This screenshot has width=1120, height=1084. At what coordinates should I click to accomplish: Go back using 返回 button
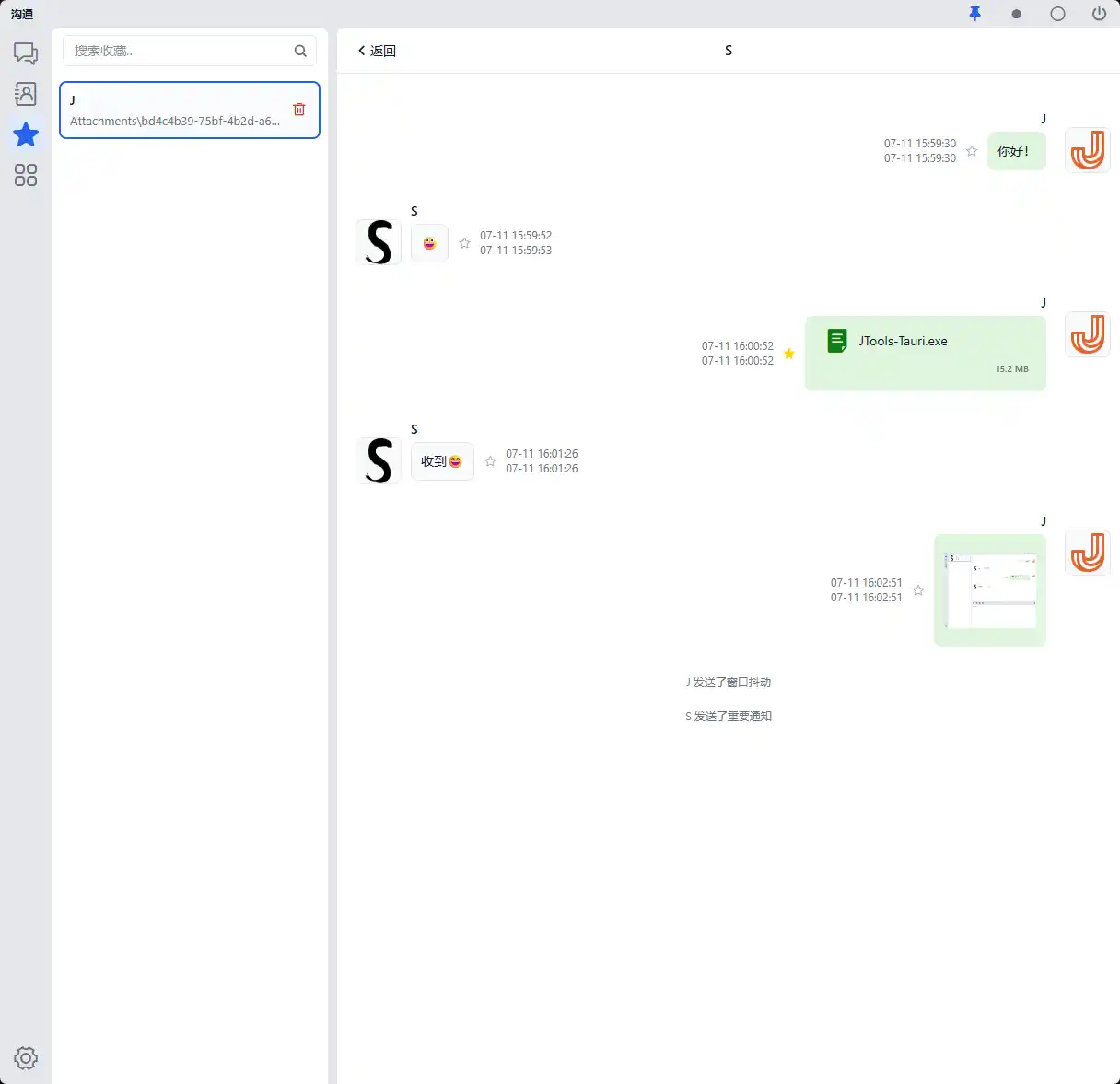(x=377, y=51)
